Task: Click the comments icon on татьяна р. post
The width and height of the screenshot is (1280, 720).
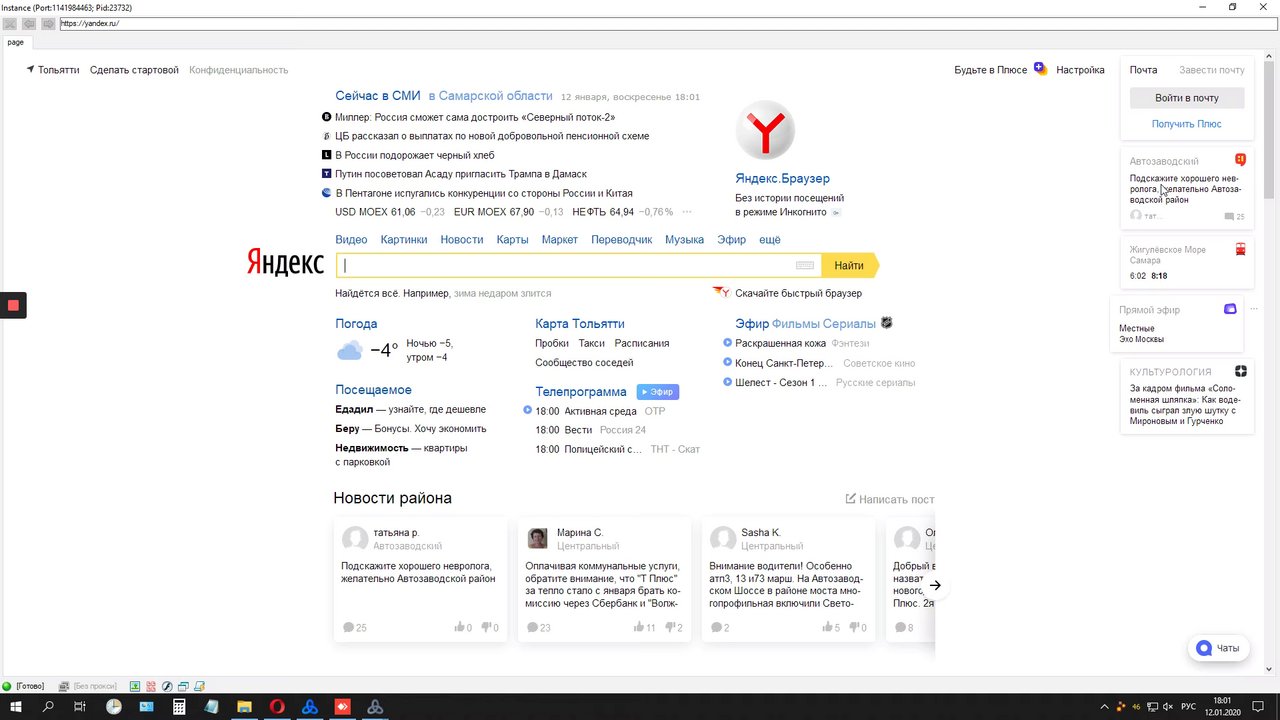Action: [348, 627]
